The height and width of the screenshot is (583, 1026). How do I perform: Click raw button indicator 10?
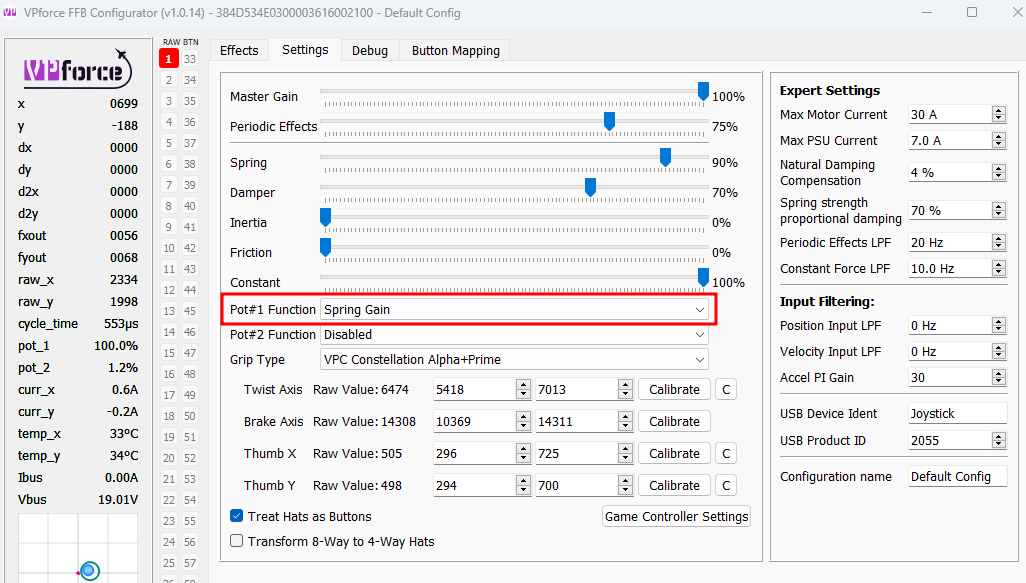169,248
